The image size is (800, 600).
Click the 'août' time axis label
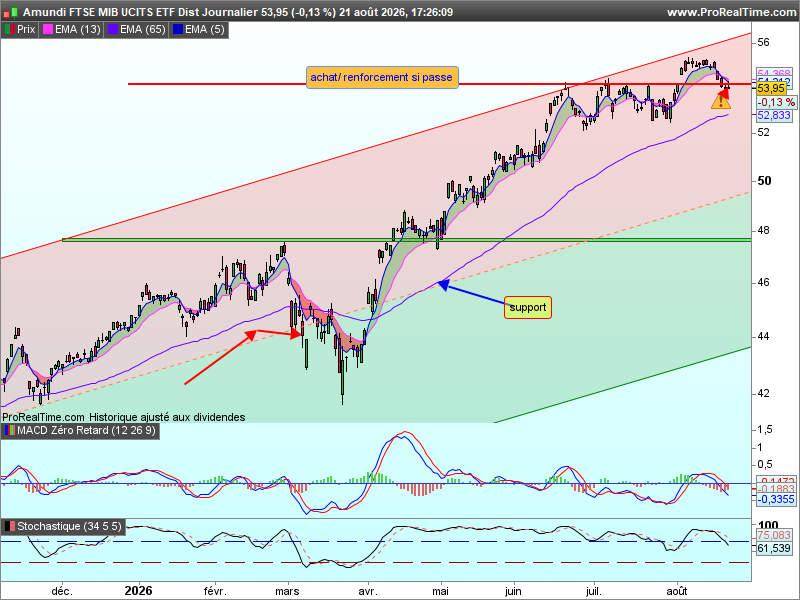(x=677, y=591)
